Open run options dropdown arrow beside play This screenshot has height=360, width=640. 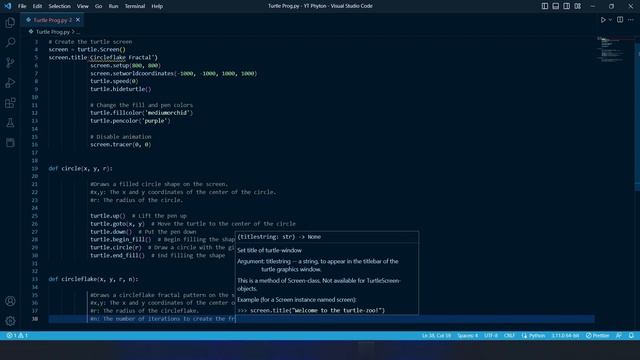click(610, 20)
